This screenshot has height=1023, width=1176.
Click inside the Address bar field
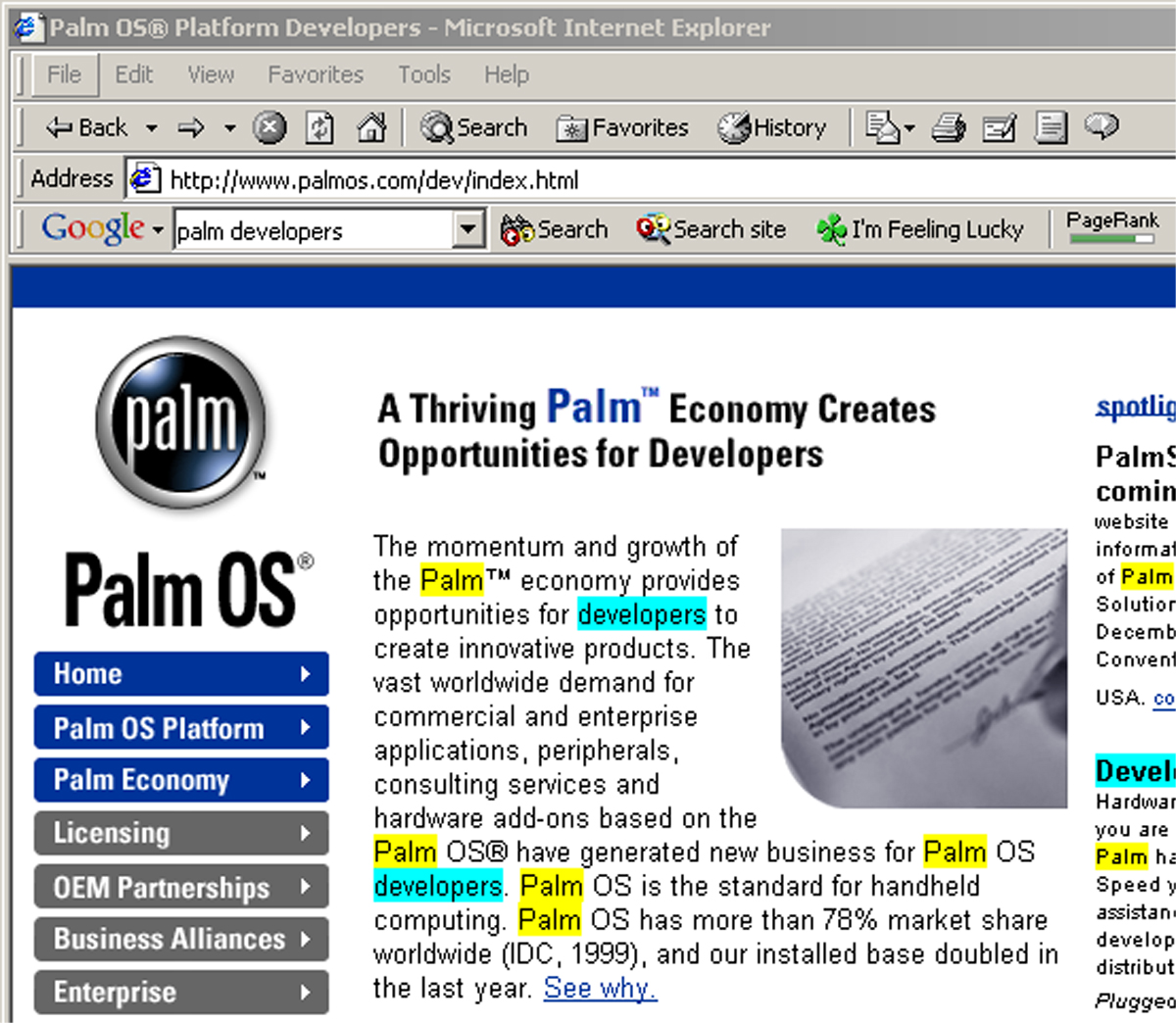(x=392, y=179)
